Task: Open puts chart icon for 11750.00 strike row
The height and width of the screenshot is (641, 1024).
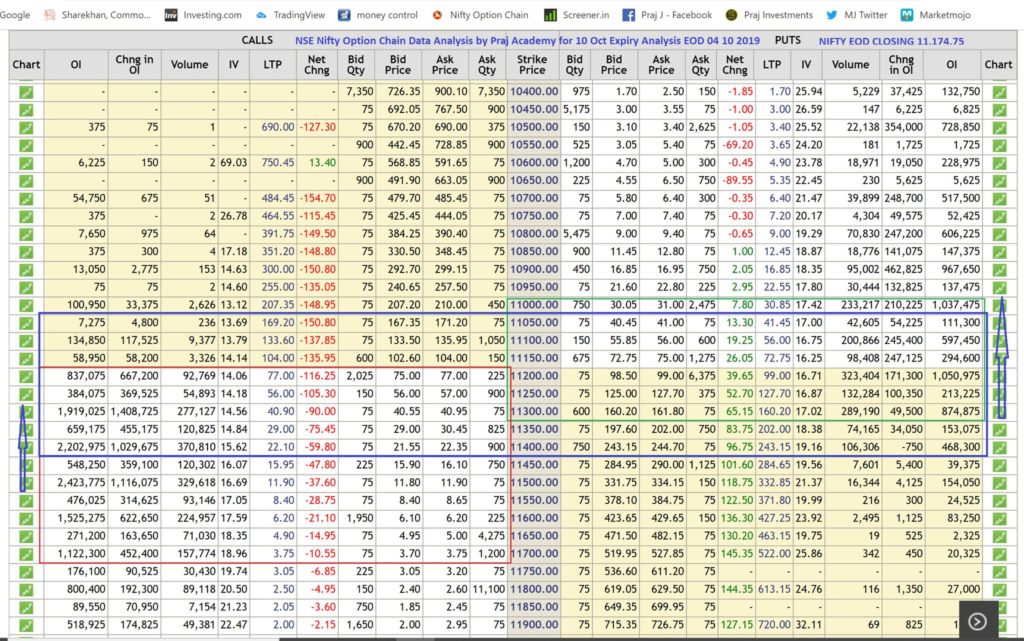Action: pyautogui.click(x=999, y=572)
